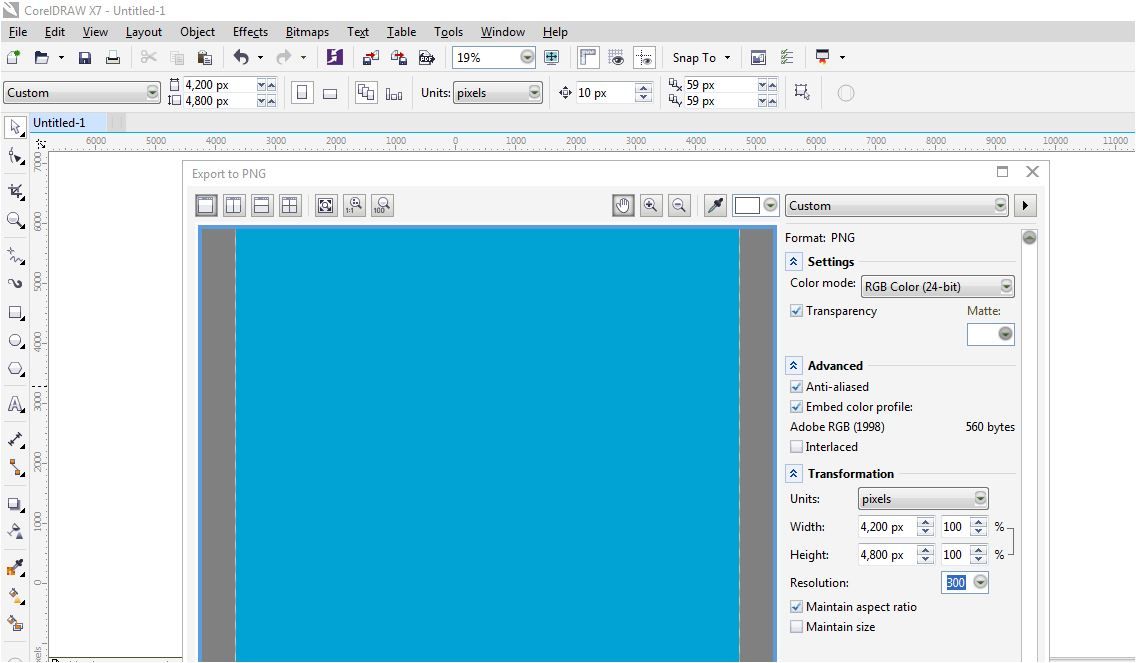Open the Transformation Units pixels dropdown
Screen dimensions: 1136x663
pyautogui.click(x=923, y=499)
